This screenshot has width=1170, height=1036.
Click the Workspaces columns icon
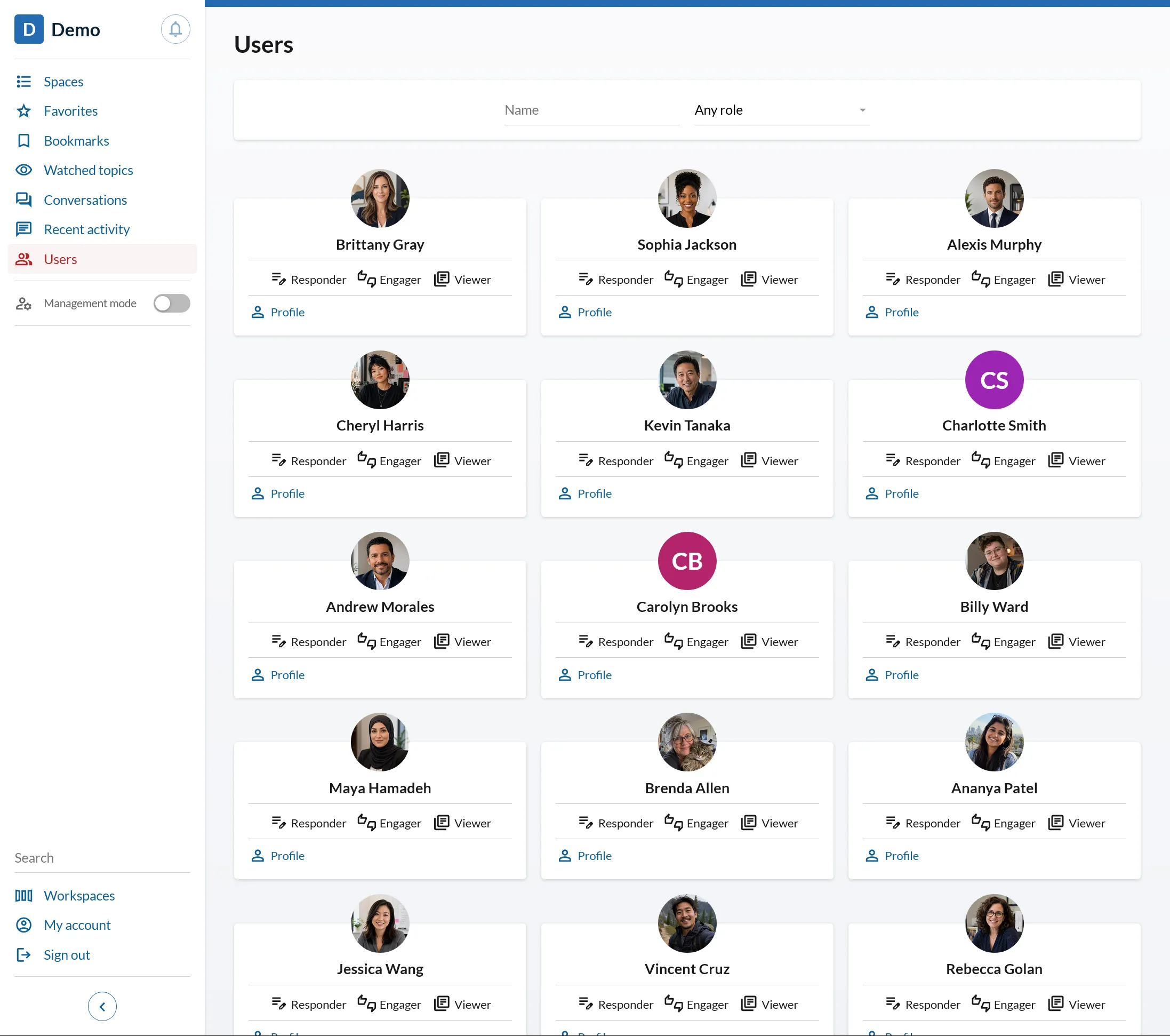23,895
